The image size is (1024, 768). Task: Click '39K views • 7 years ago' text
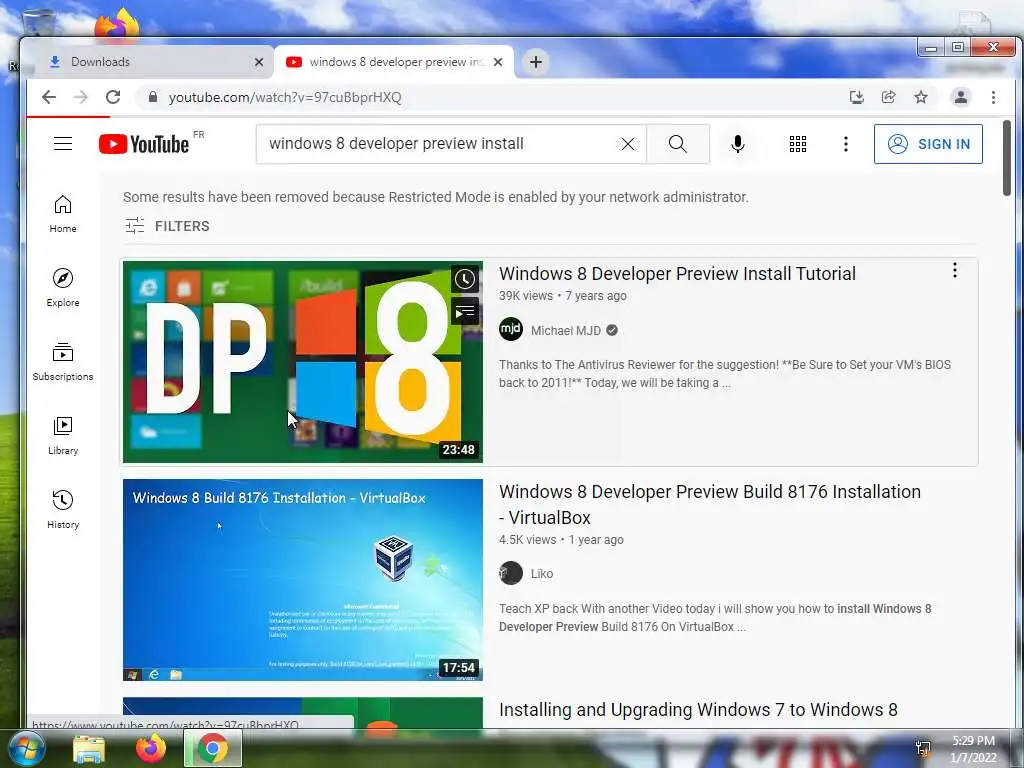562,296
